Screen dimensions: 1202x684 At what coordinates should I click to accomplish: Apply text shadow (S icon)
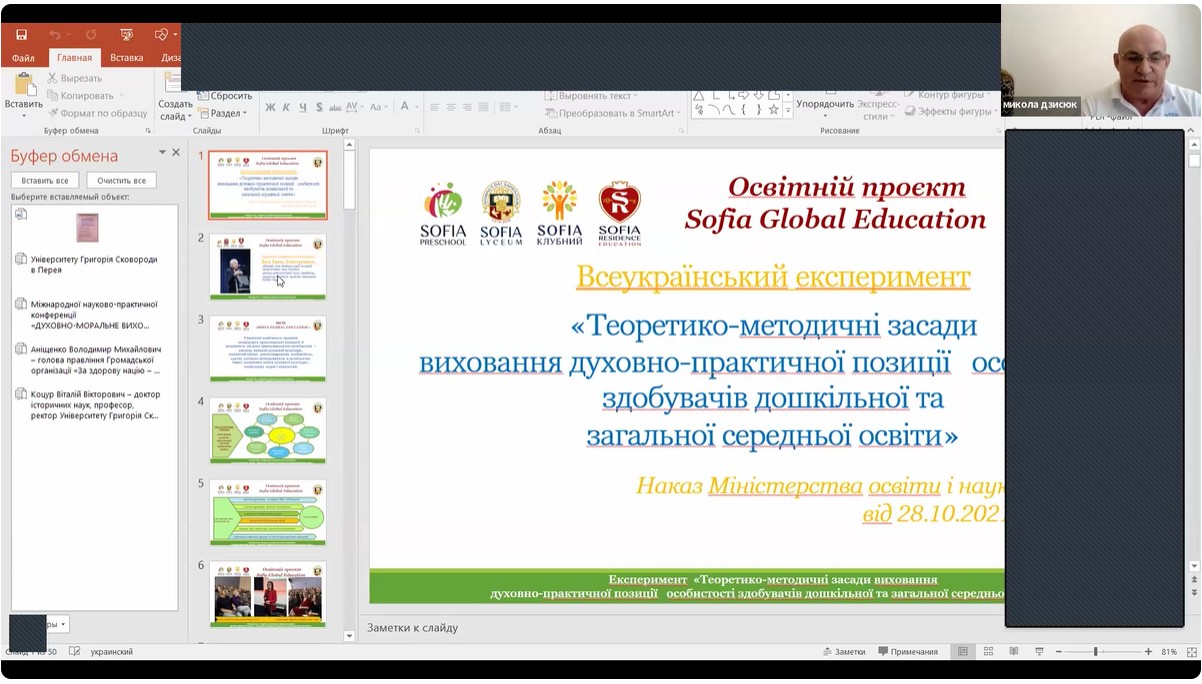click(319, 107)
